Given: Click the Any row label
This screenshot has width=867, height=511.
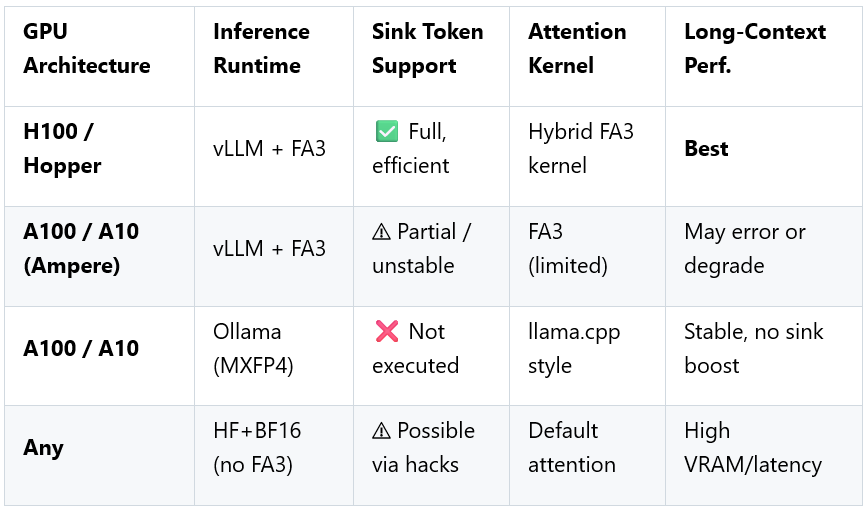Looking at the screenshot, I should click(43, 447).
